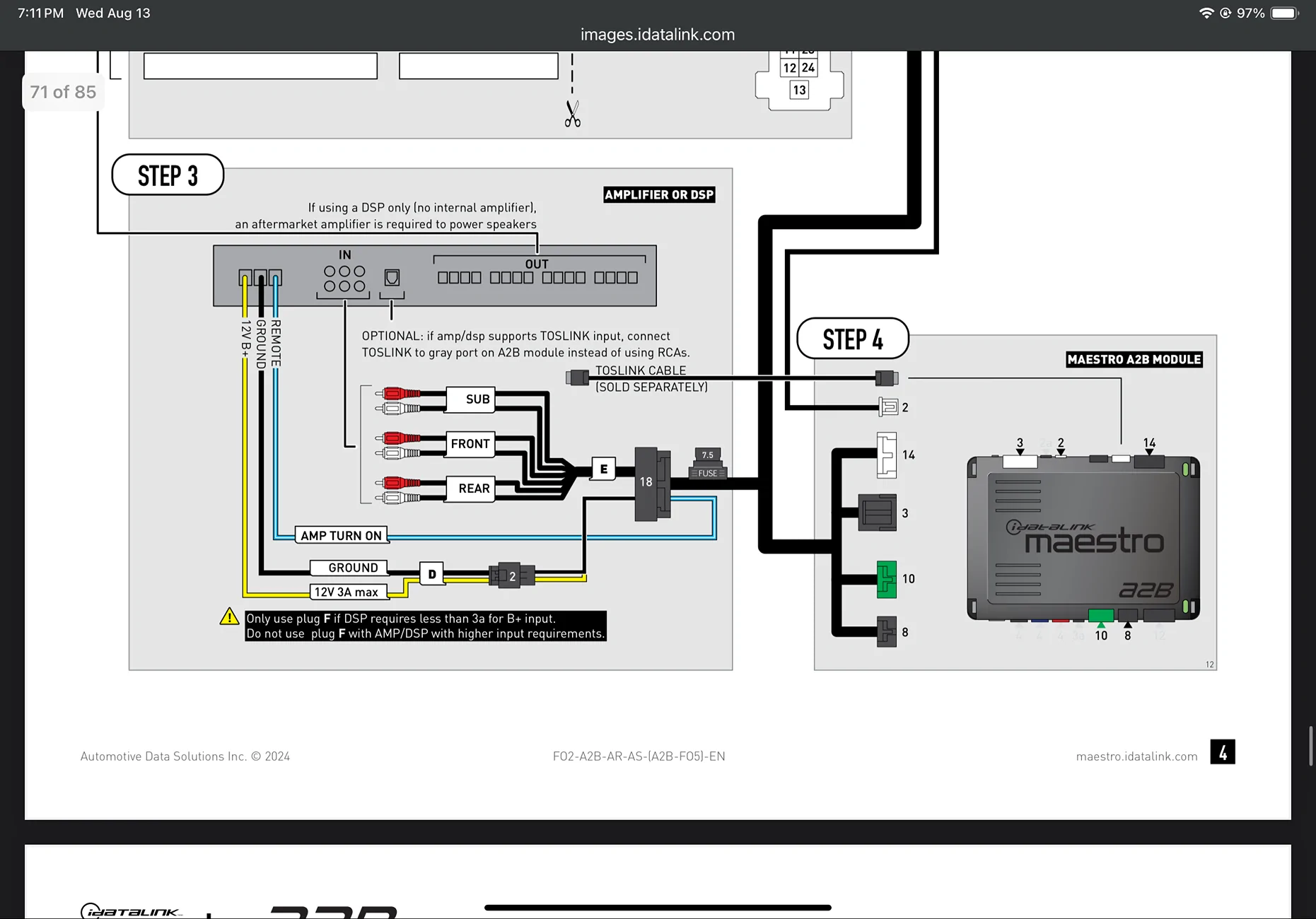Click the TOSLINK port icon on amplifier
This screenshot has width=1316, height=919.
[392, 277]
